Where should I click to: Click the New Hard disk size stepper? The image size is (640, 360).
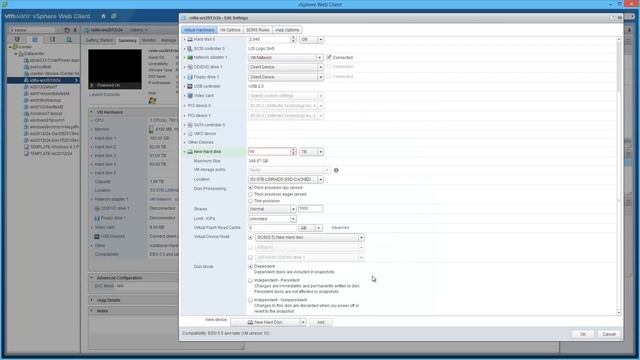[293, 151]
